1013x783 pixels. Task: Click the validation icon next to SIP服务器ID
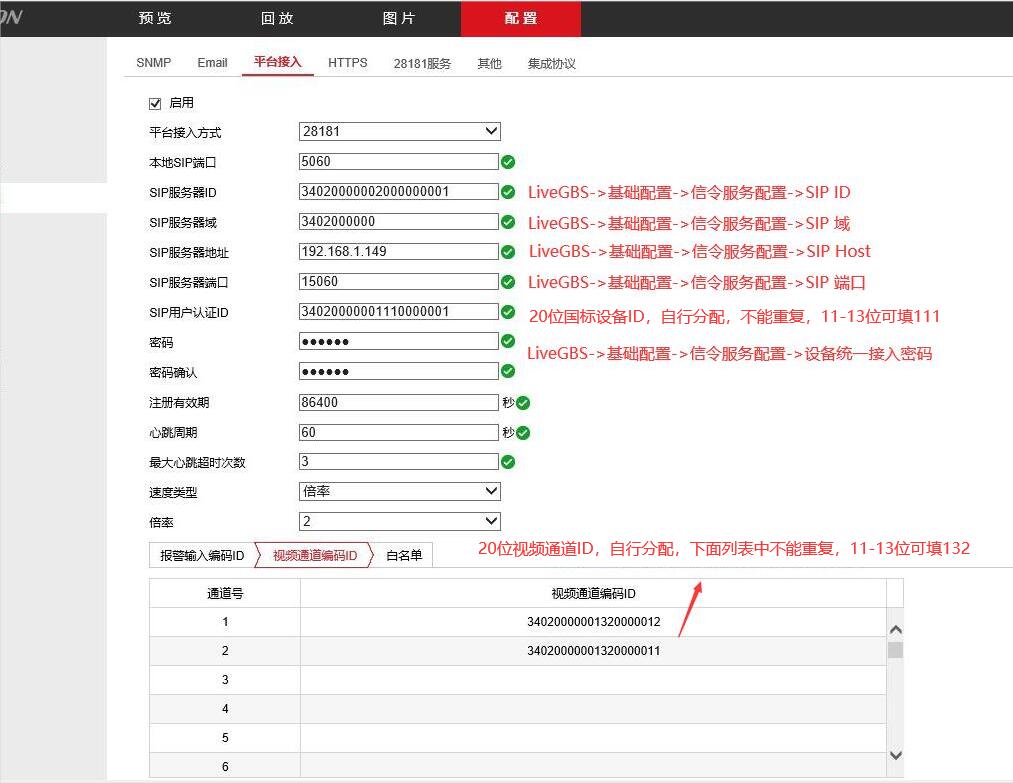(x=509, y=192)
